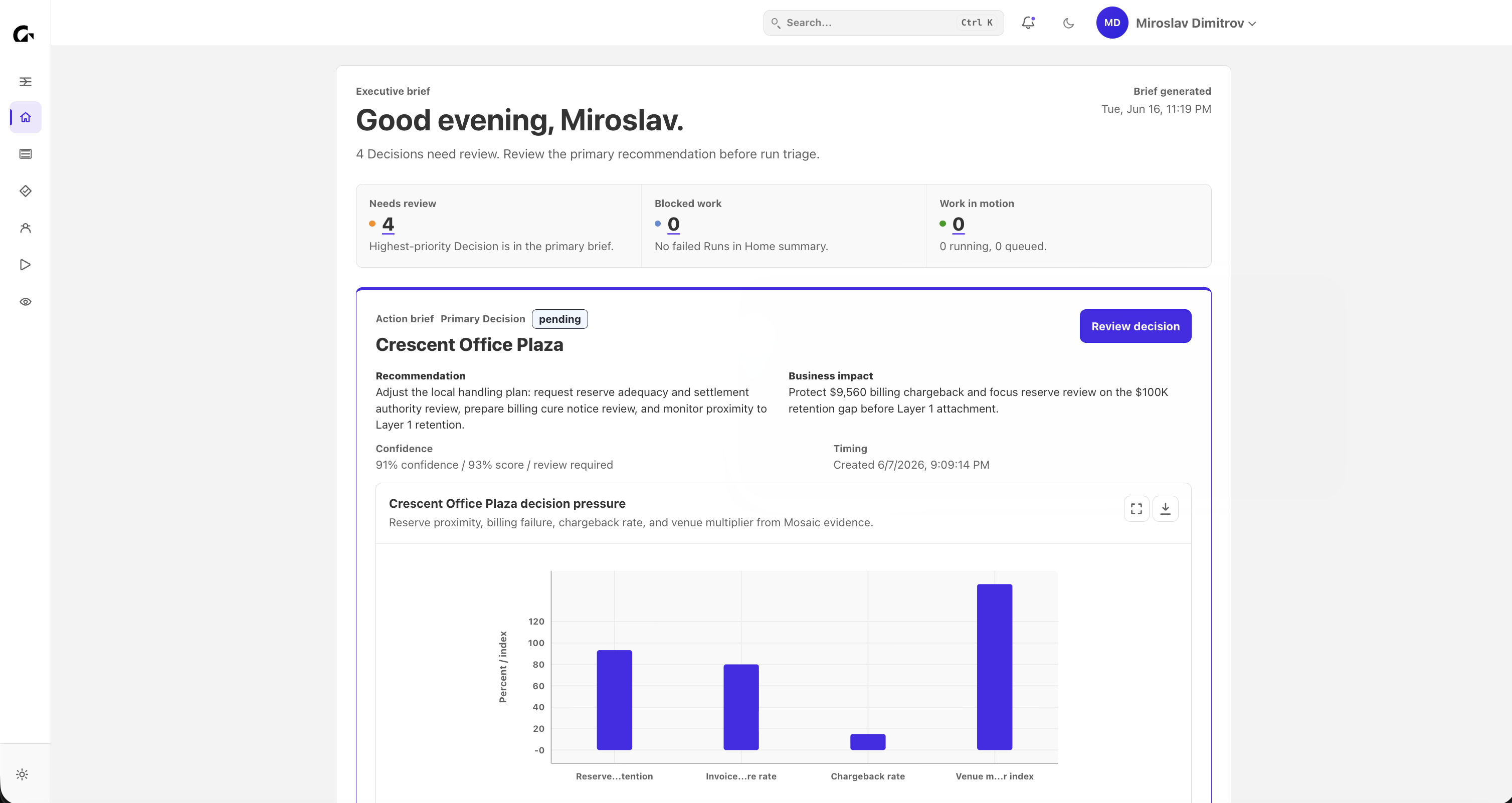
Task: Open the Needs review count 4
Action: click(388, 224)
